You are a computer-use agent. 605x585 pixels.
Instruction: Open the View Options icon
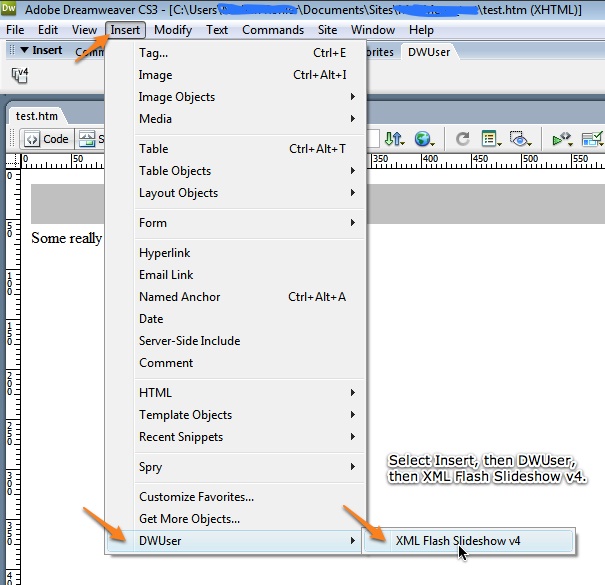[x=490, y=139]
